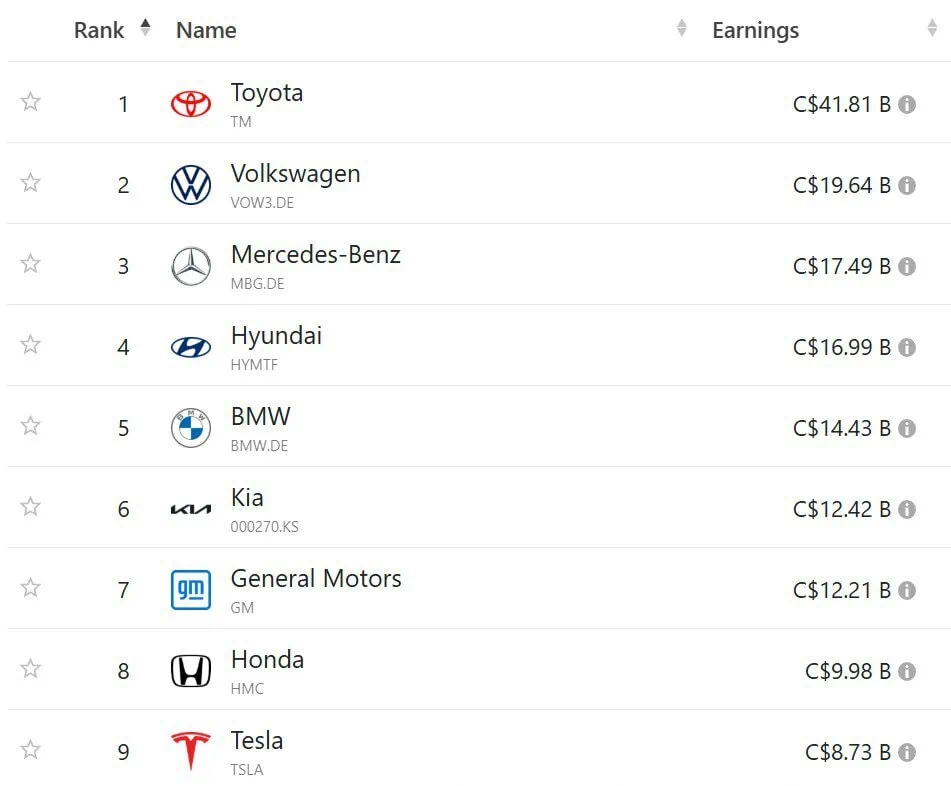Star Toyota as a favorite
951x786 pixels.
(31, 102)
